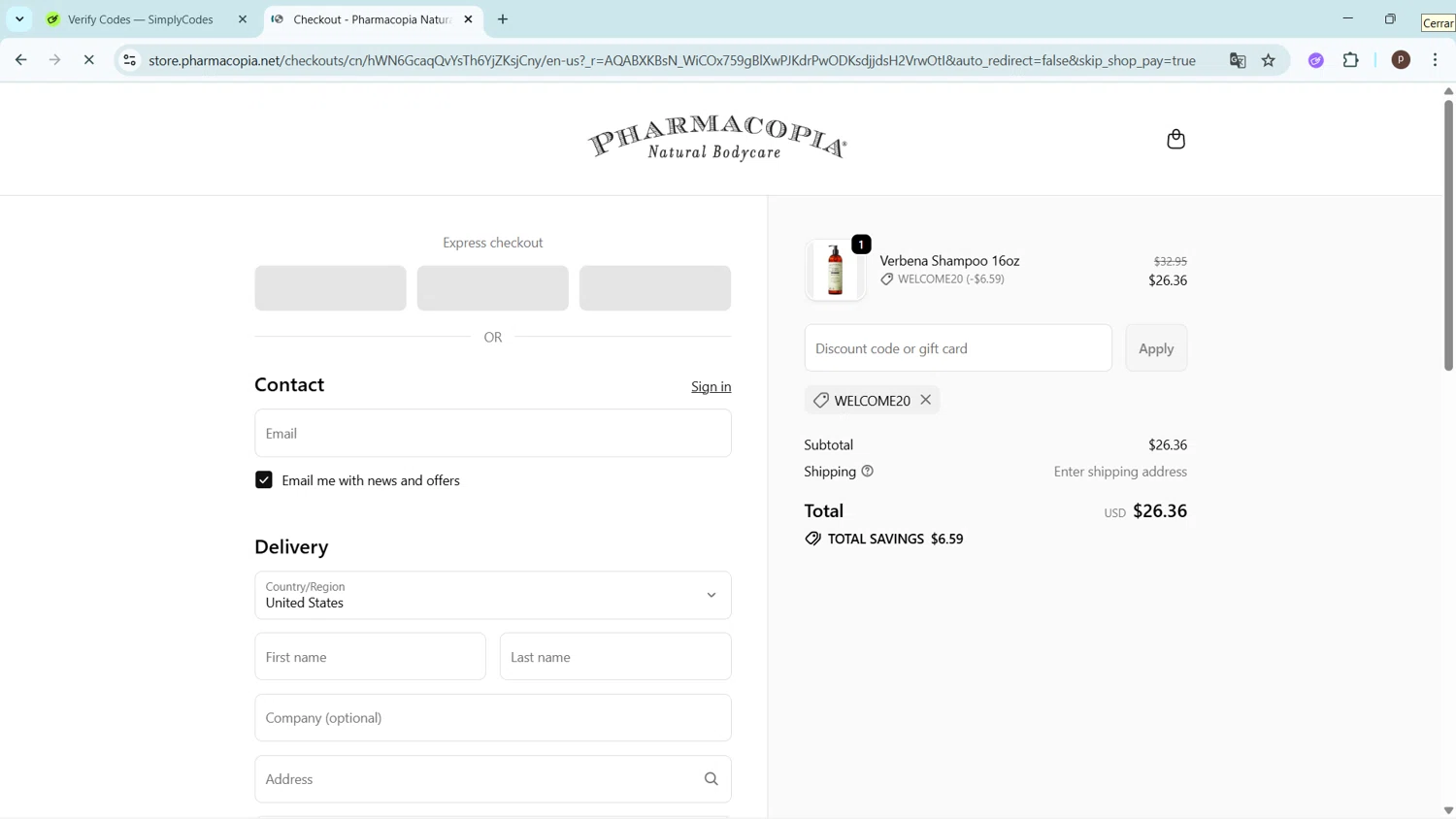Click the Verbena Shampoo product thumbnail
The image size is (1456, 819).
(836, 270)
